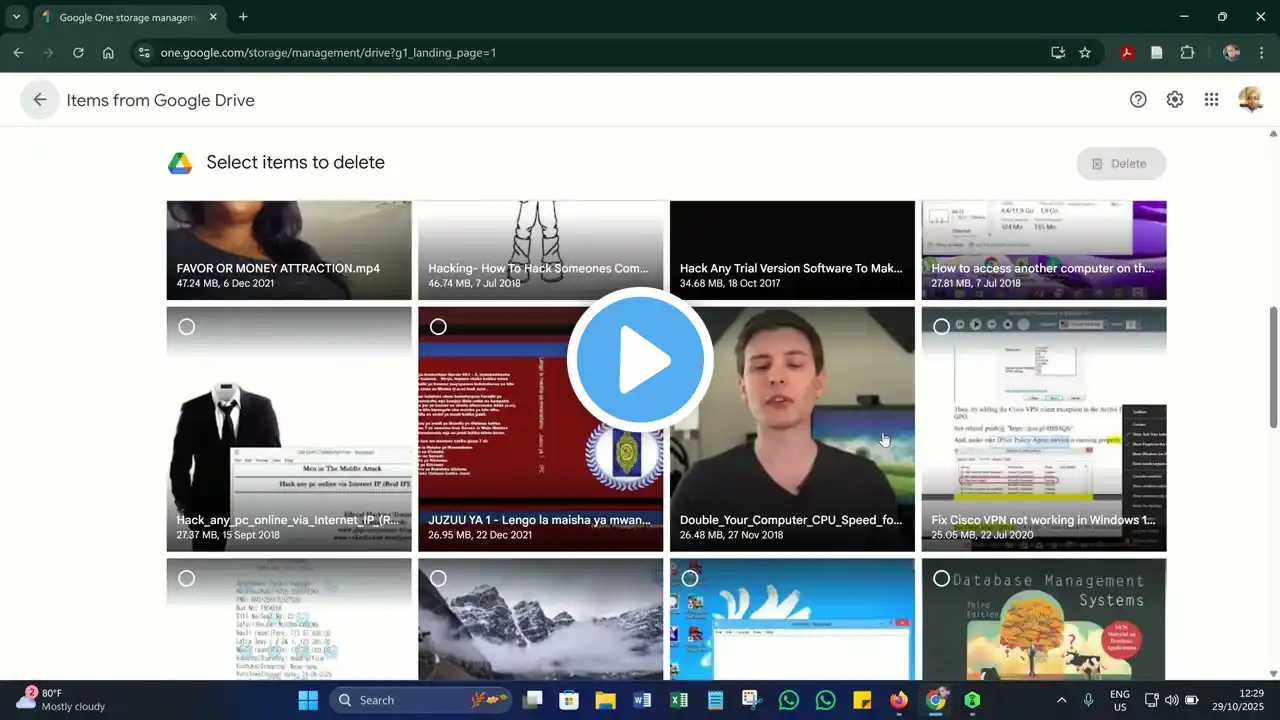Open the Adobe Acrobat extension

(1127, 53)
